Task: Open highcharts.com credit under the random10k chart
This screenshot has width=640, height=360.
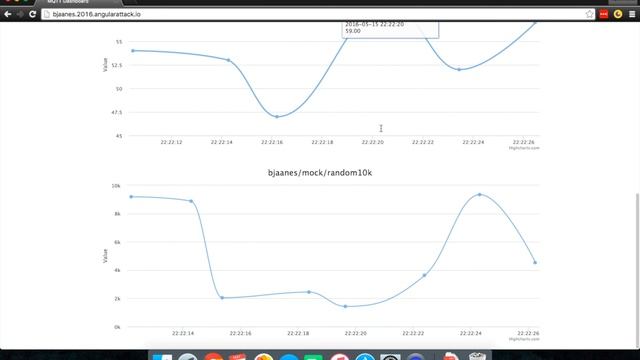Action: tap(524, 339)
